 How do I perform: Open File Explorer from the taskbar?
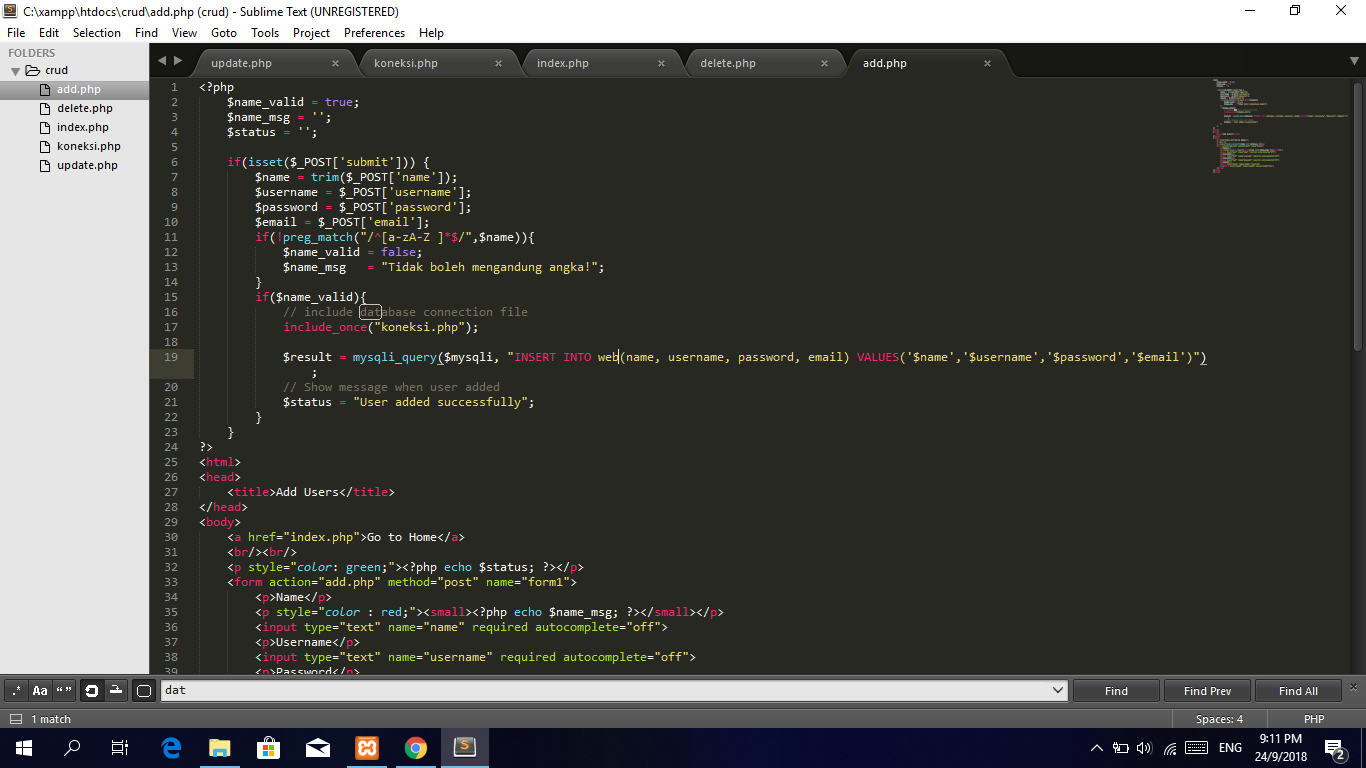coord(220,748)
